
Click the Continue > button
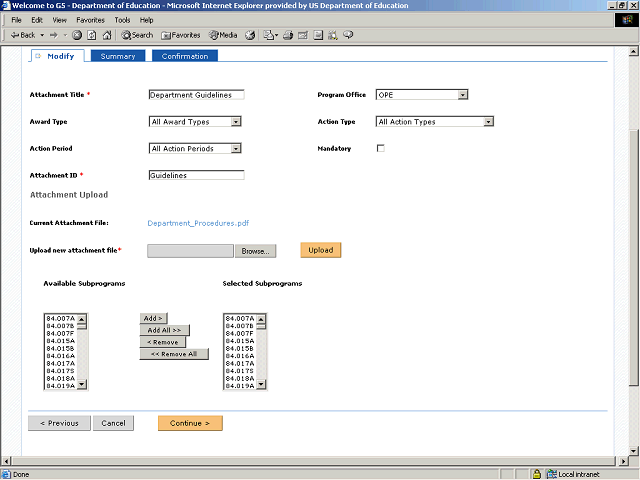tap(190, 423)
